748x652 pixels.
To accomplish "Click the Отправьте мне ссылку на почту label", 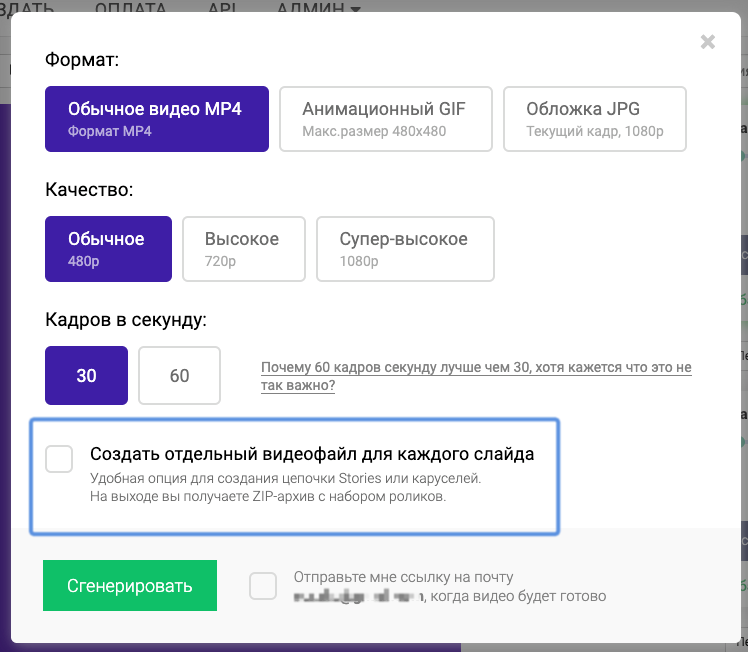I will click(403, 577).
